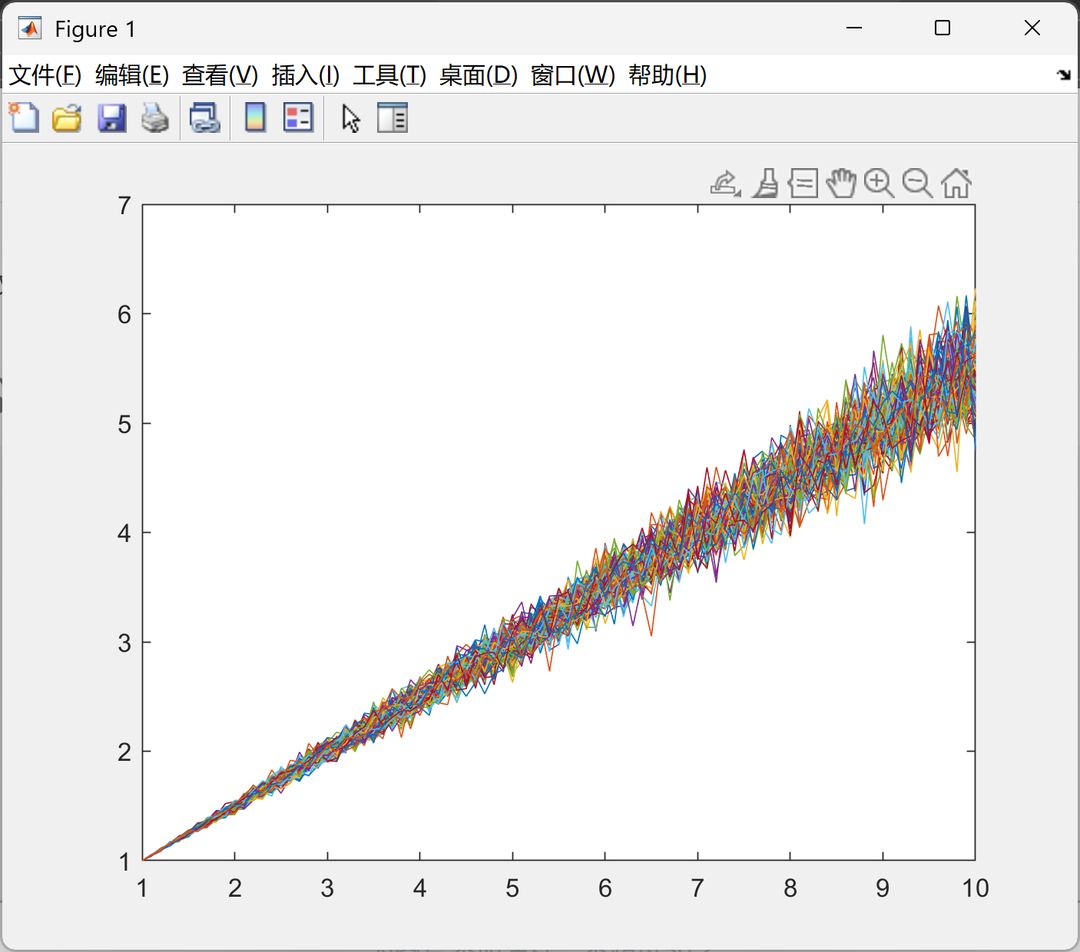Toggle the pan hand tool
Viewport: 1080px width, 952px height.
click(841, 183)
